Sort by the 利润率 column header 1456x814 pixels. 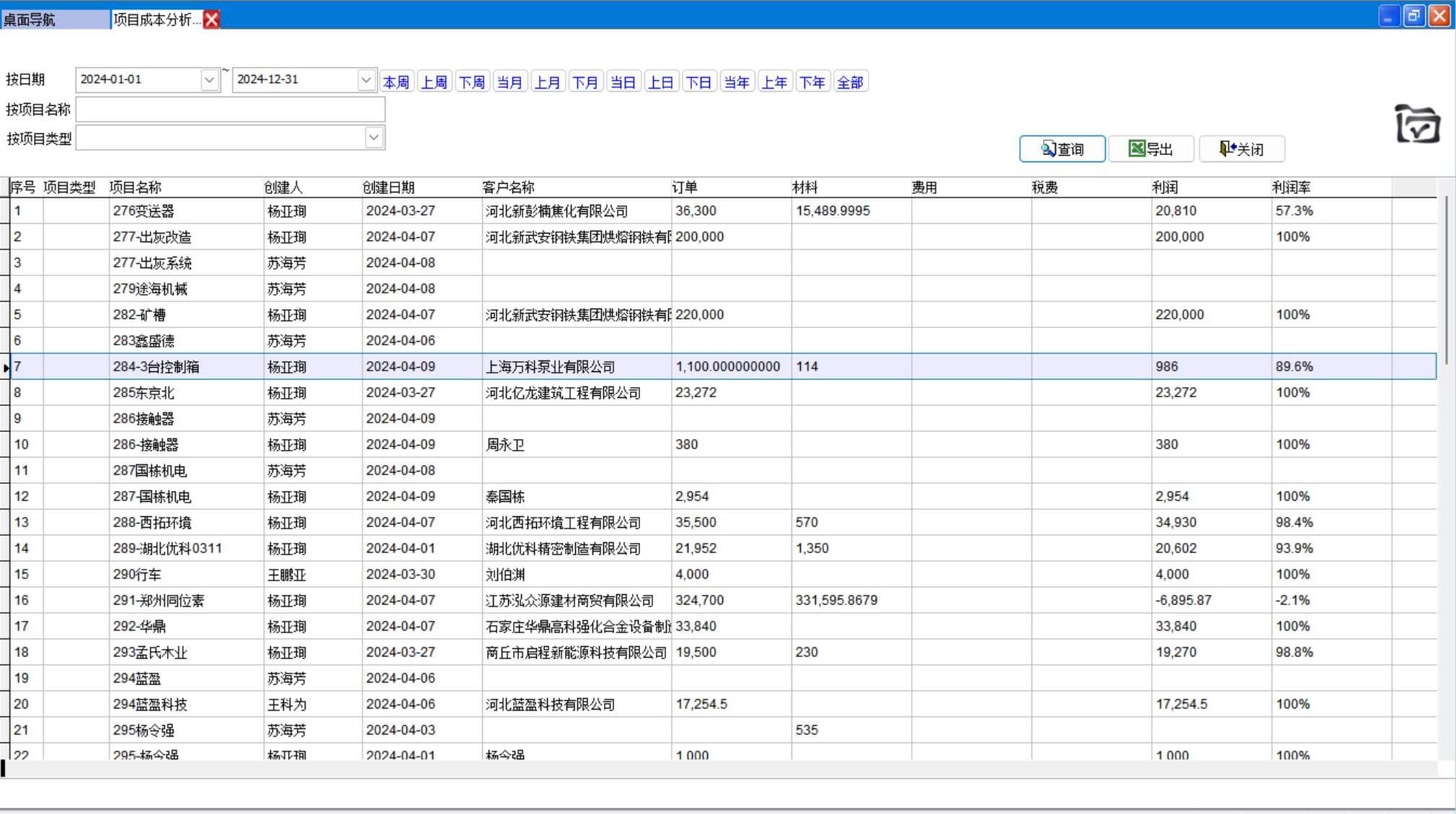[1291, 187]
